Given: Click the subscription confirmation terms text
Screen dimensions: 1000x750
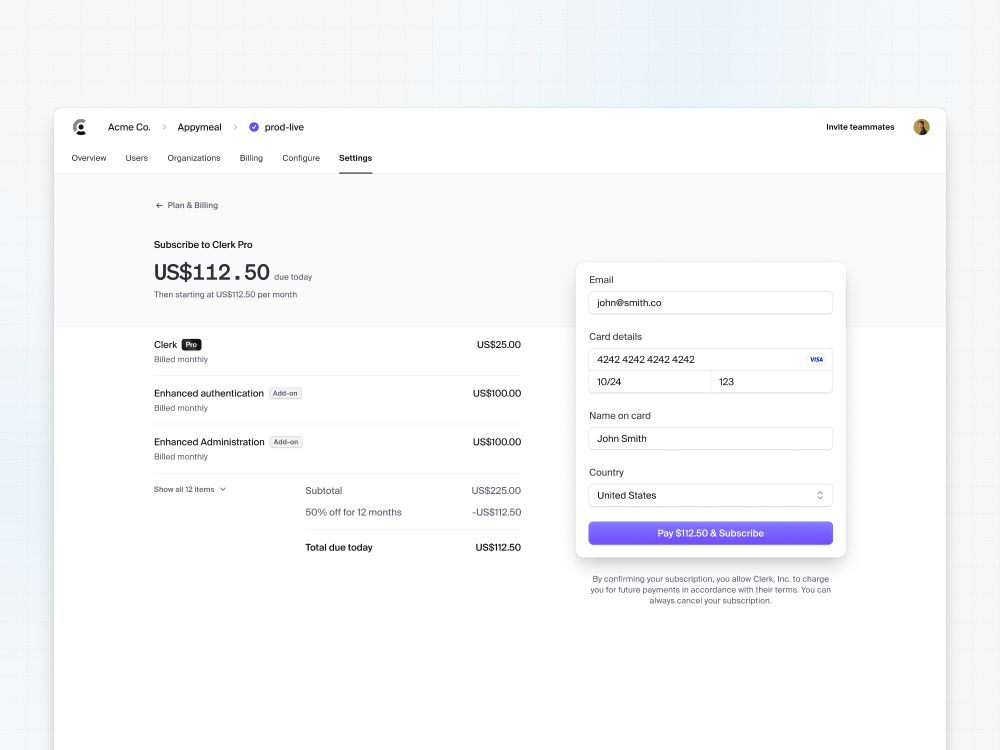Looking at the screenshot, I should point(710,590).
